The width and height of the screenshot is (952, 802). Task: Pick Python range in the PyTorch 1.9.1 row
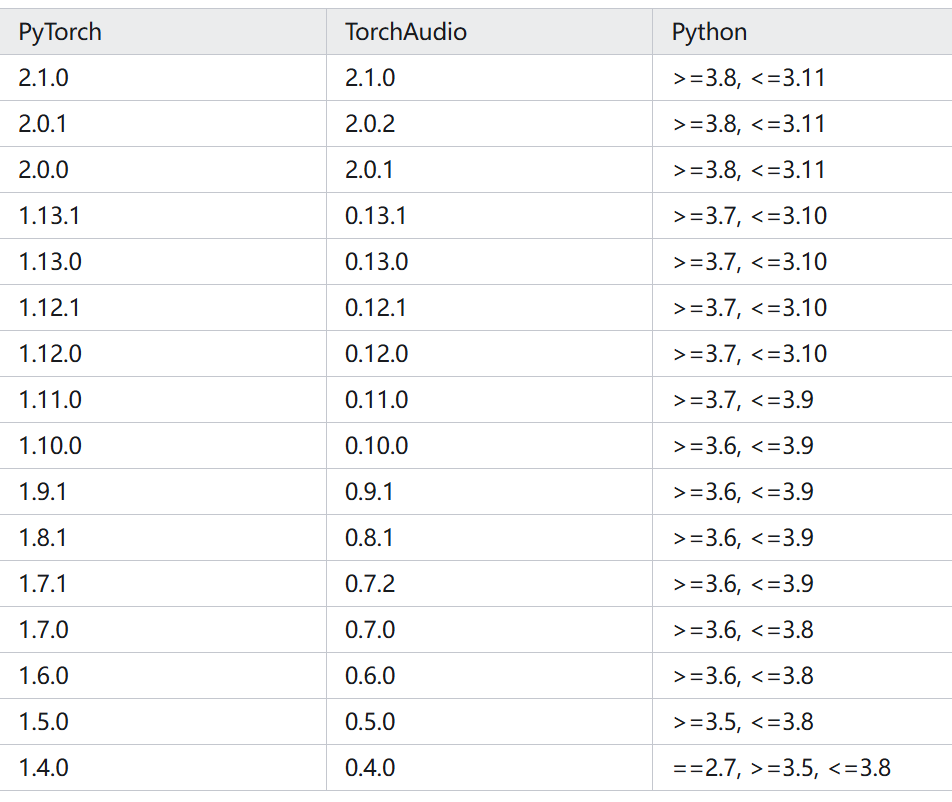coord(802,492)
